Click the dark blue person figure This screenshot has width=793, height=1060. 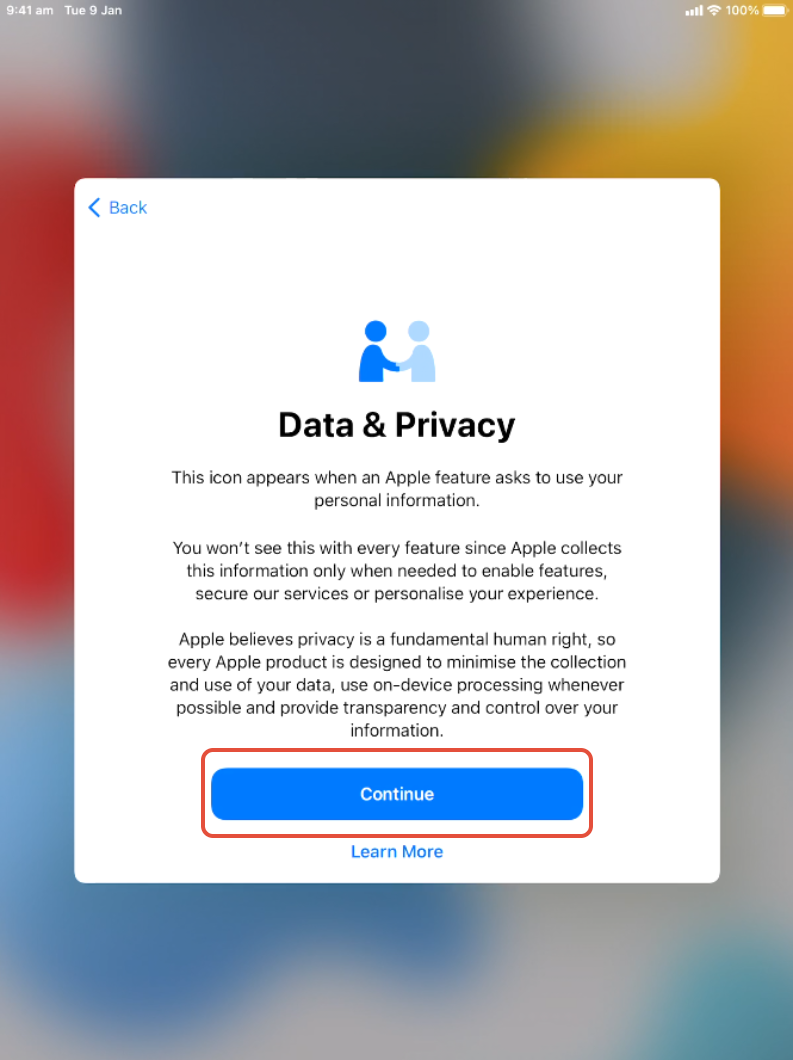coord(377,352)
